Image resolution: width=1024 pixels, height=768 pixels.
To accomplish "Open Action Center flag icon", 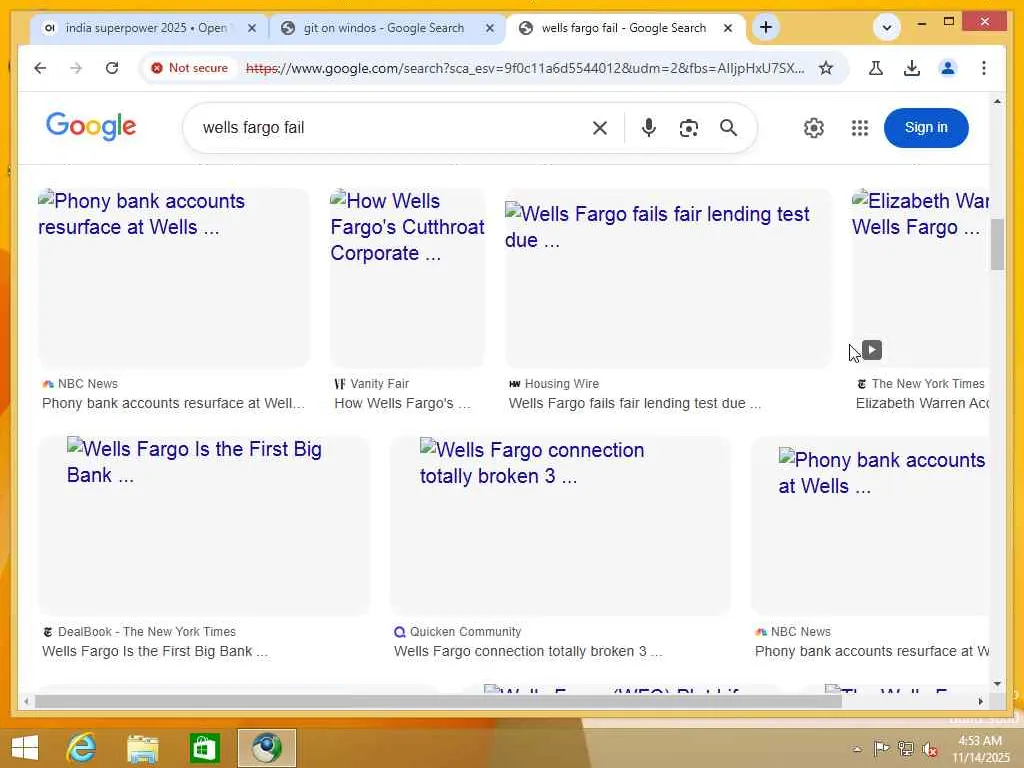I will tap(881, 748).
